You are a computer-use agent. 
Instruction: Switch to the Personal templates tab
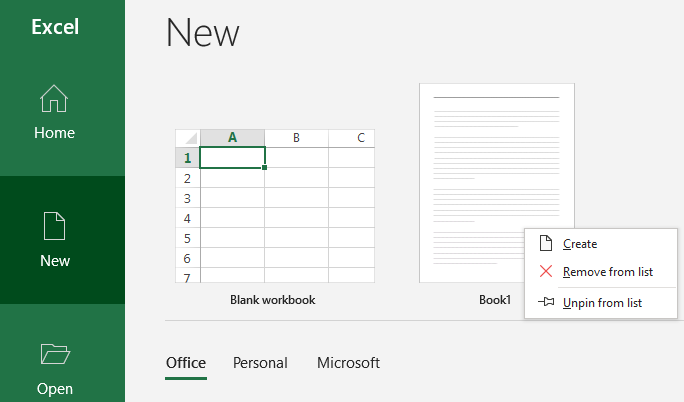[x=260, y=363]
